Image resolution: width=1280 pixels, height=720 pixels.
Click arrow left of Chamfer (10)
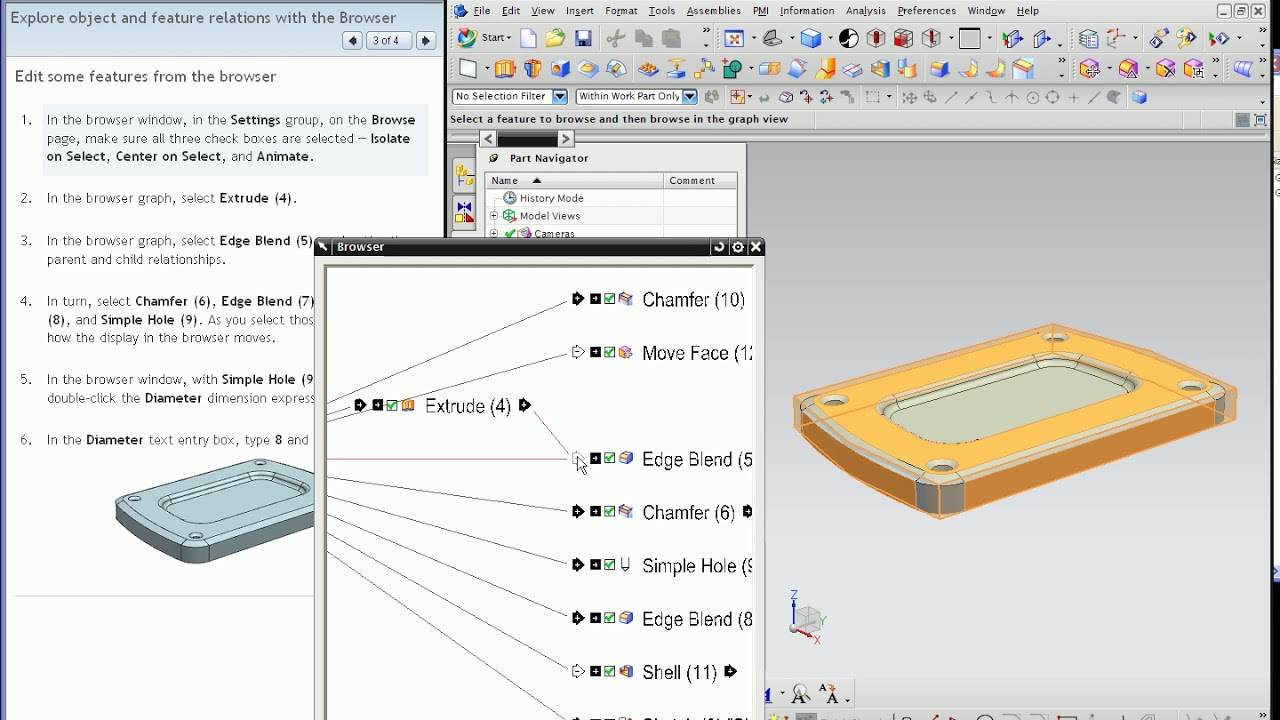(x=578, y=299)
